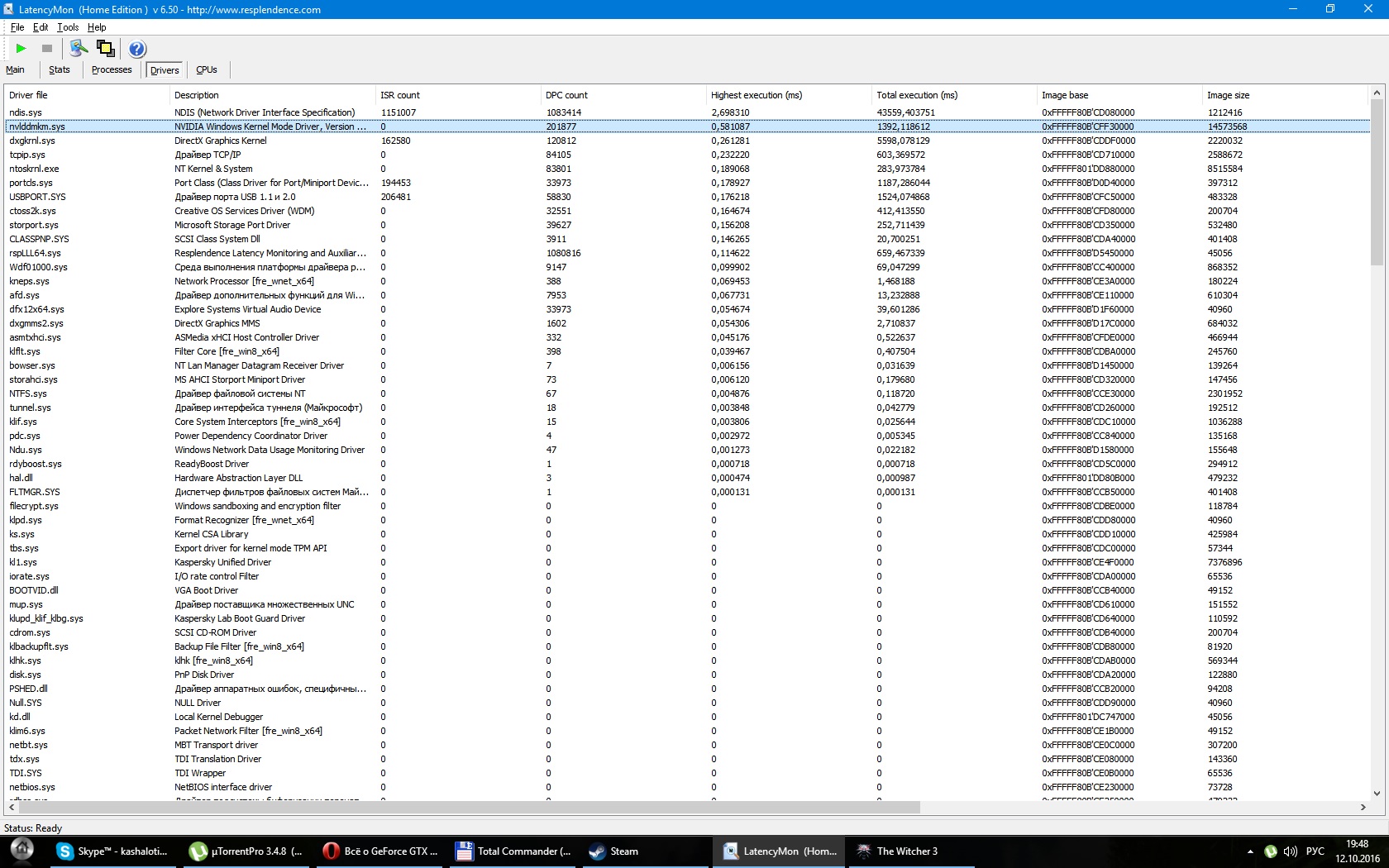1389x868 pixels.
Task: Sort by the ISR count column header
Action: tap(459, 95)
